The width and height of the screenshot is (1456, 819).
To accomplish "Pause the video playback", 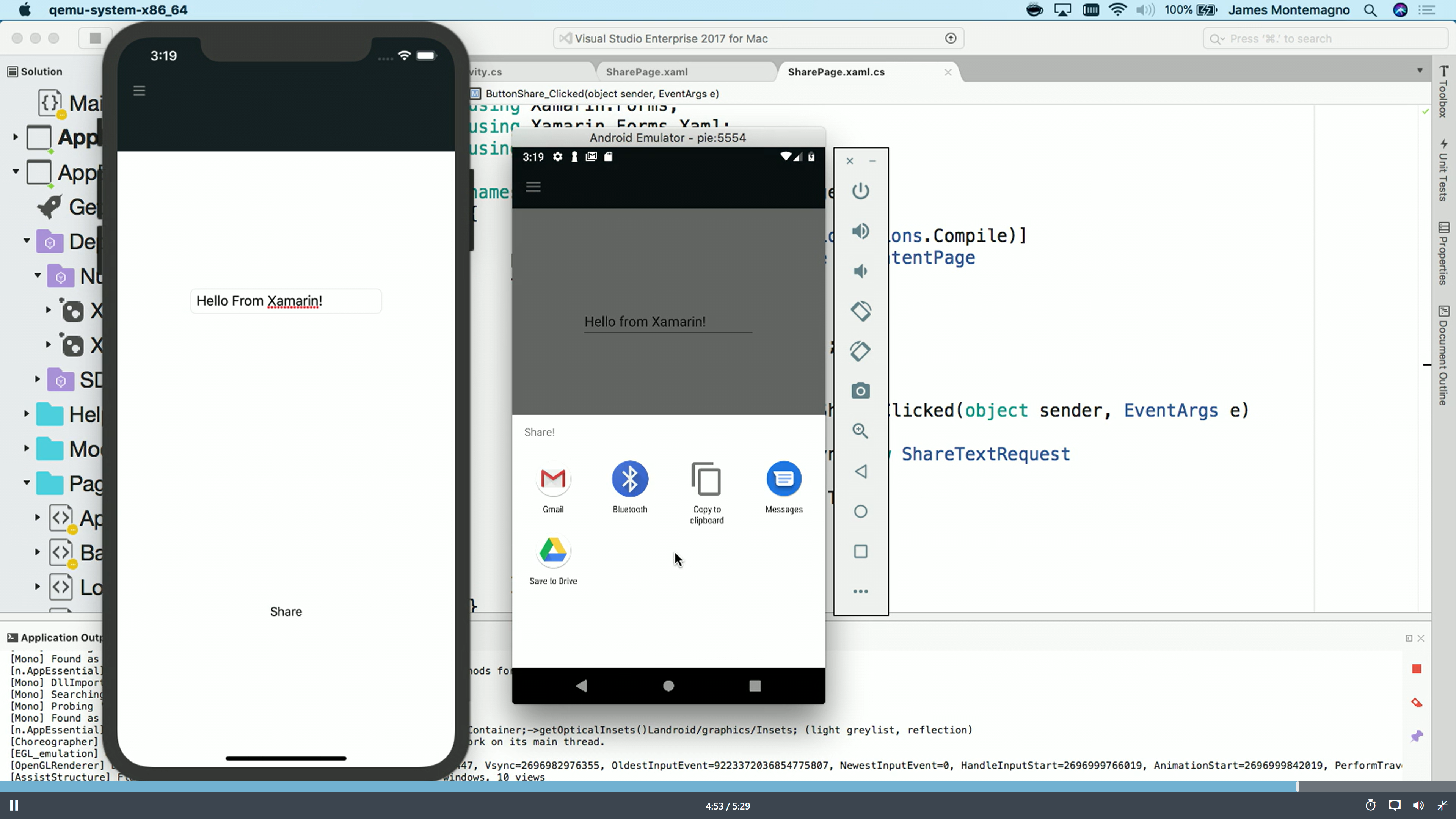I will [14, 805].
